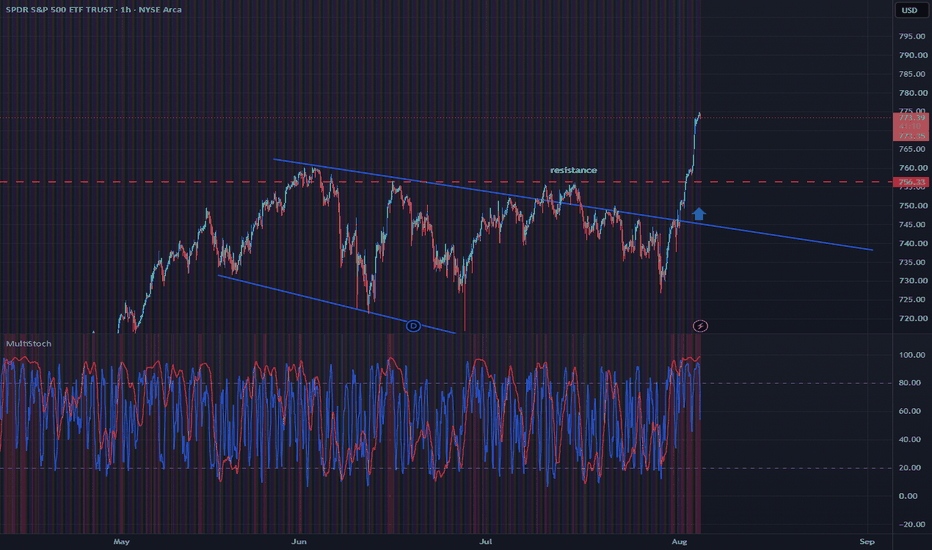Click 765.00 on the price axis
The image size is (932, 550).
coord(913,149)
